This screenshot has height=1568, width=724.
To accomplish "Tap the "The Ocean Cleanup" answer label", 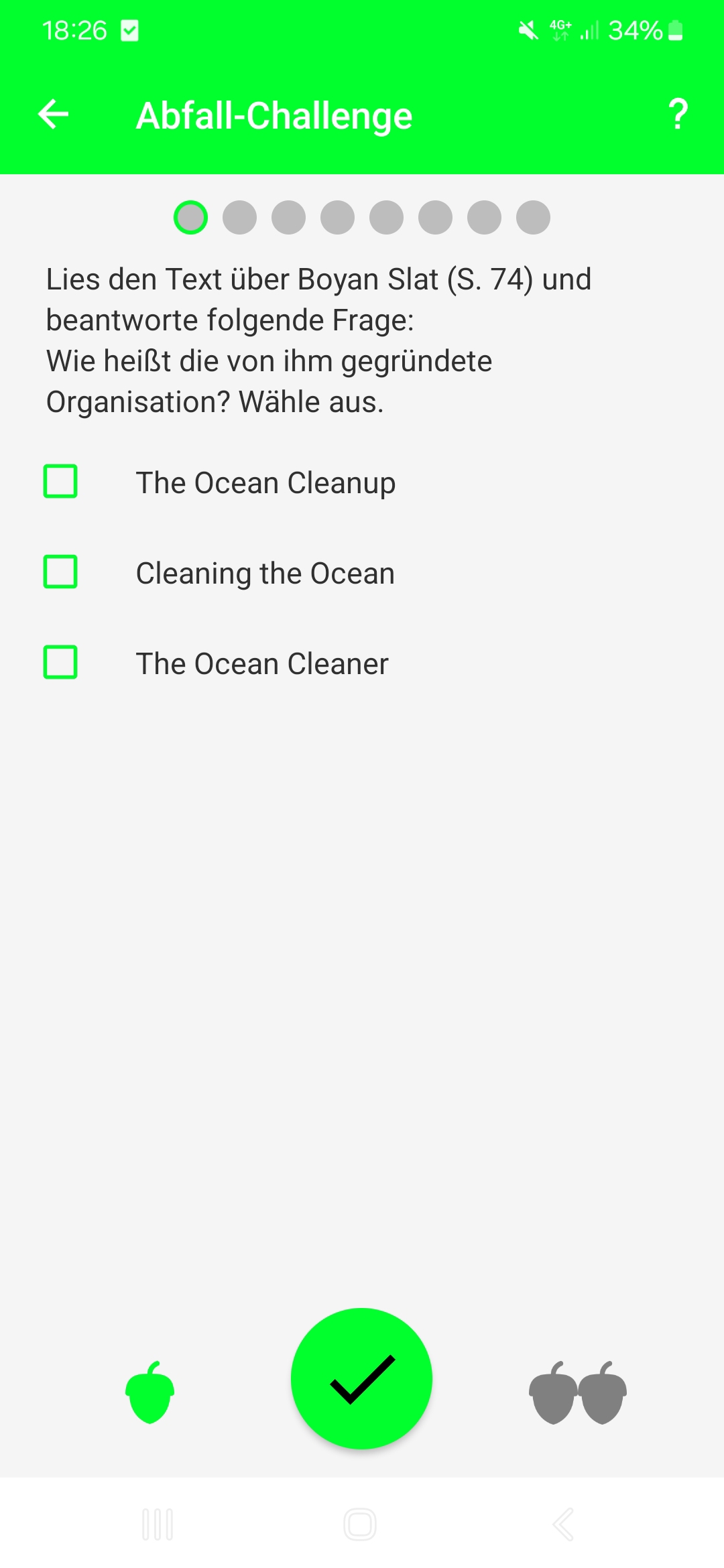I will point(265,483).
